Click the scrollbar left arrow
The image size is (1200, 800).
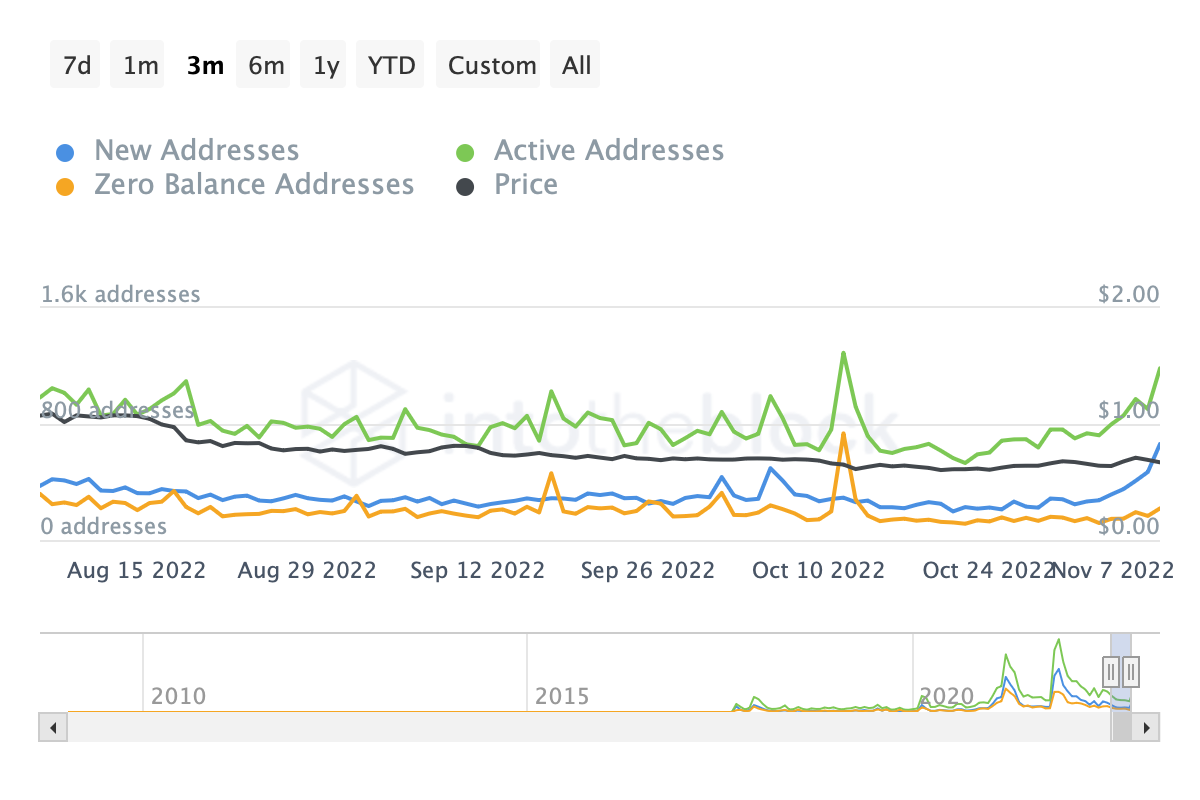click(53, 727)
